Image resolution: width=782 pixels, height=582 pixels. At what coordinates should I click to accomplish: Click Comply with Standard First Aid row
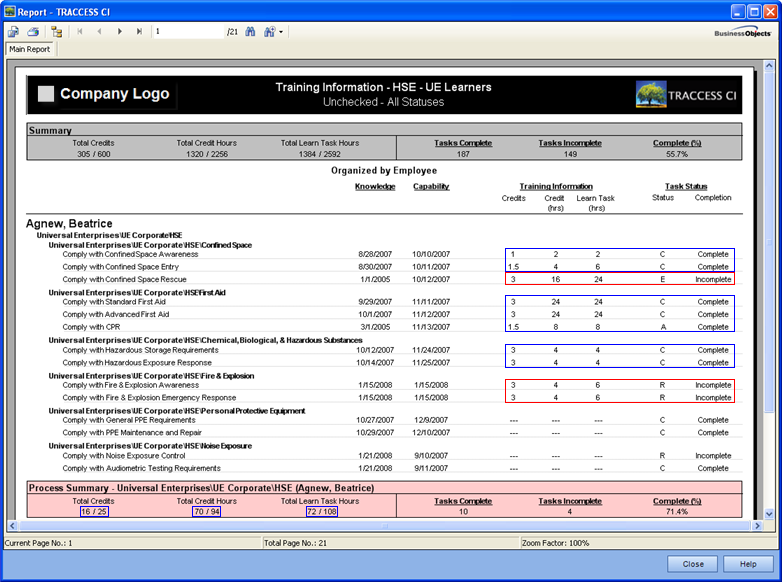pos(384,302)
